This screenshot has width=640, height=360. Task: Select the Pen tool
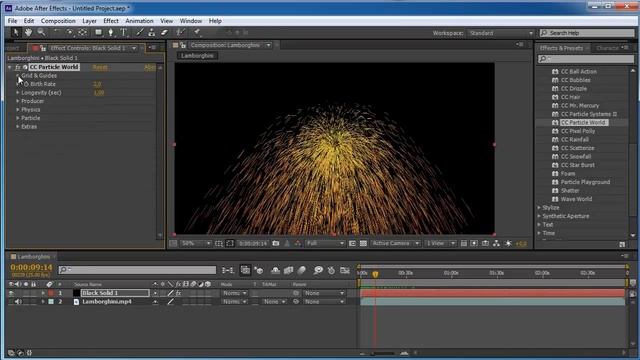[x=111, y=32]
